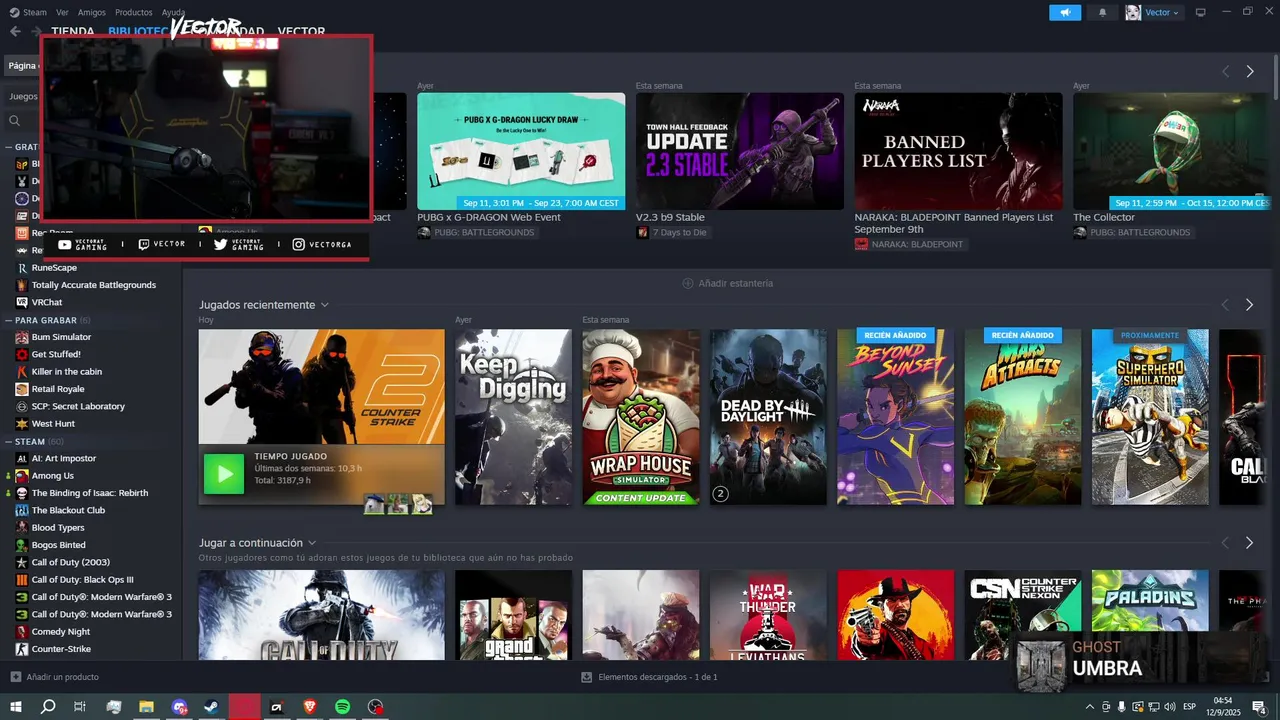This screenshot has width=1280, height=720.
Task: Select The Binding of Isaac: Rebirth
Action: click(91, 493)
